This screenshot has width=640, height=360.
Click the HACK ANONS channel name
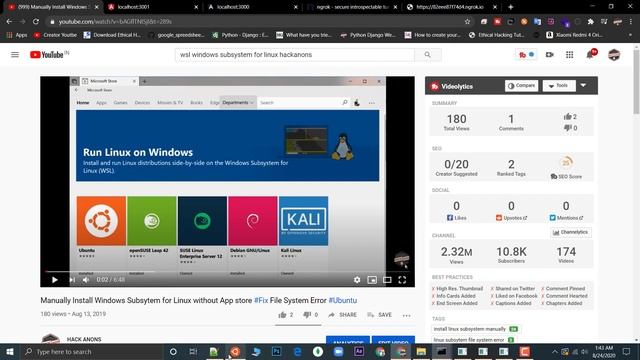pos(84,339)
